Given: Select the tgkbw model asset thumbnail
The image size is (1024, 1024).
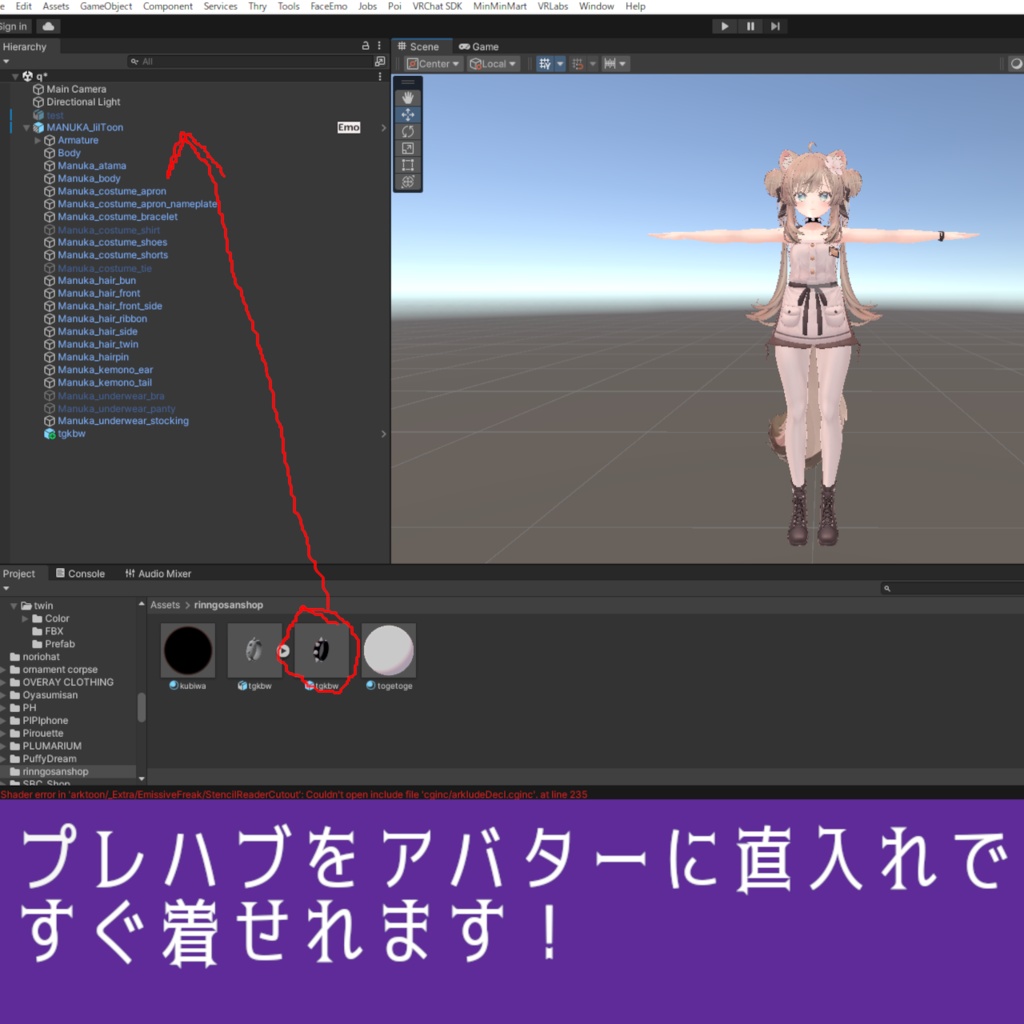Looking at the screenshot, I should pyautogui.click(x=255, y=650).
